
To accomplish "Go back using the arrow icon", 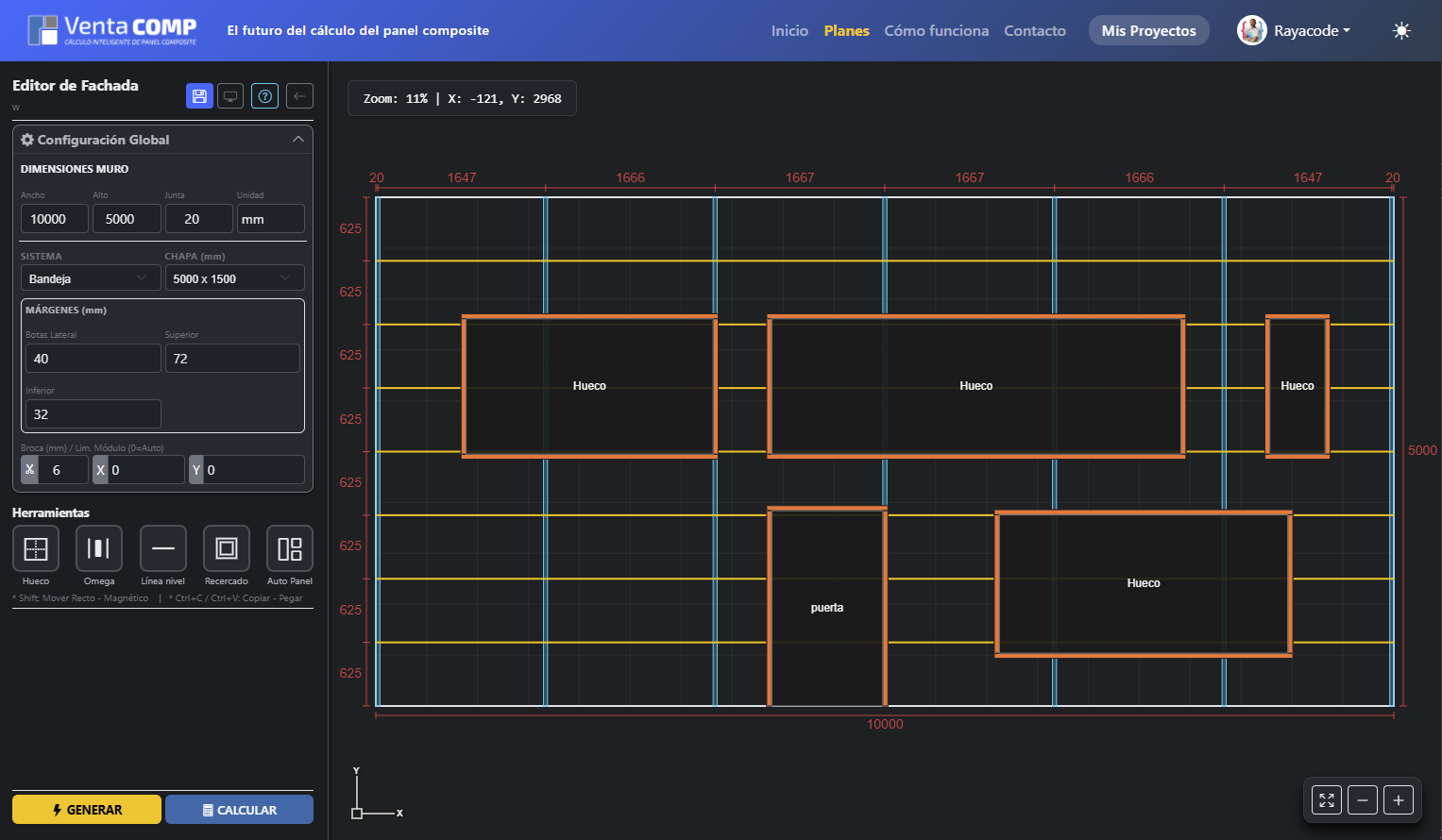I will click(x=299, y=96).
